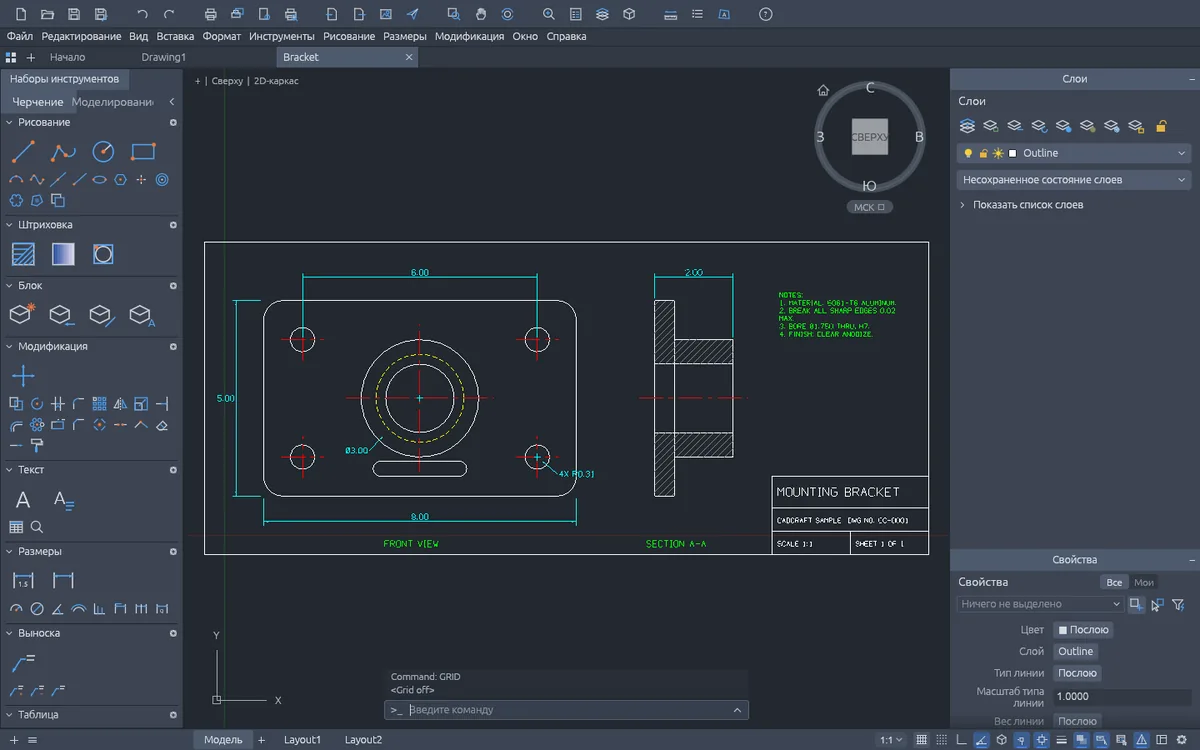The height and width of the screenshot is (750, 1200).
Task: Open the Outline current layer dropdown
Action: (1074, 153)
